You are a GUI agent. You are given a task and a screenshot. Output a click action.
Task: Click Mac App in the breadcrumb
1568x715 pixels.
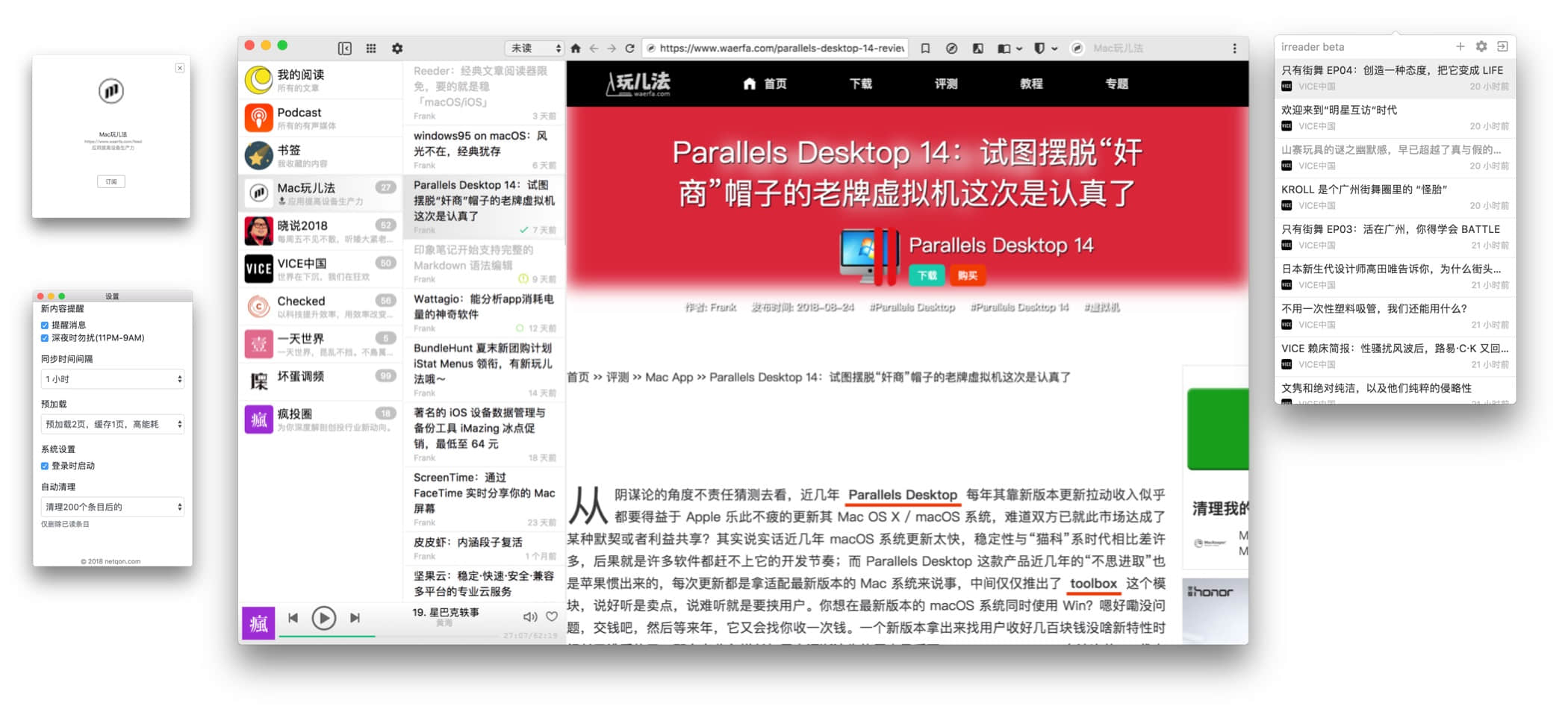coord(669,378)
